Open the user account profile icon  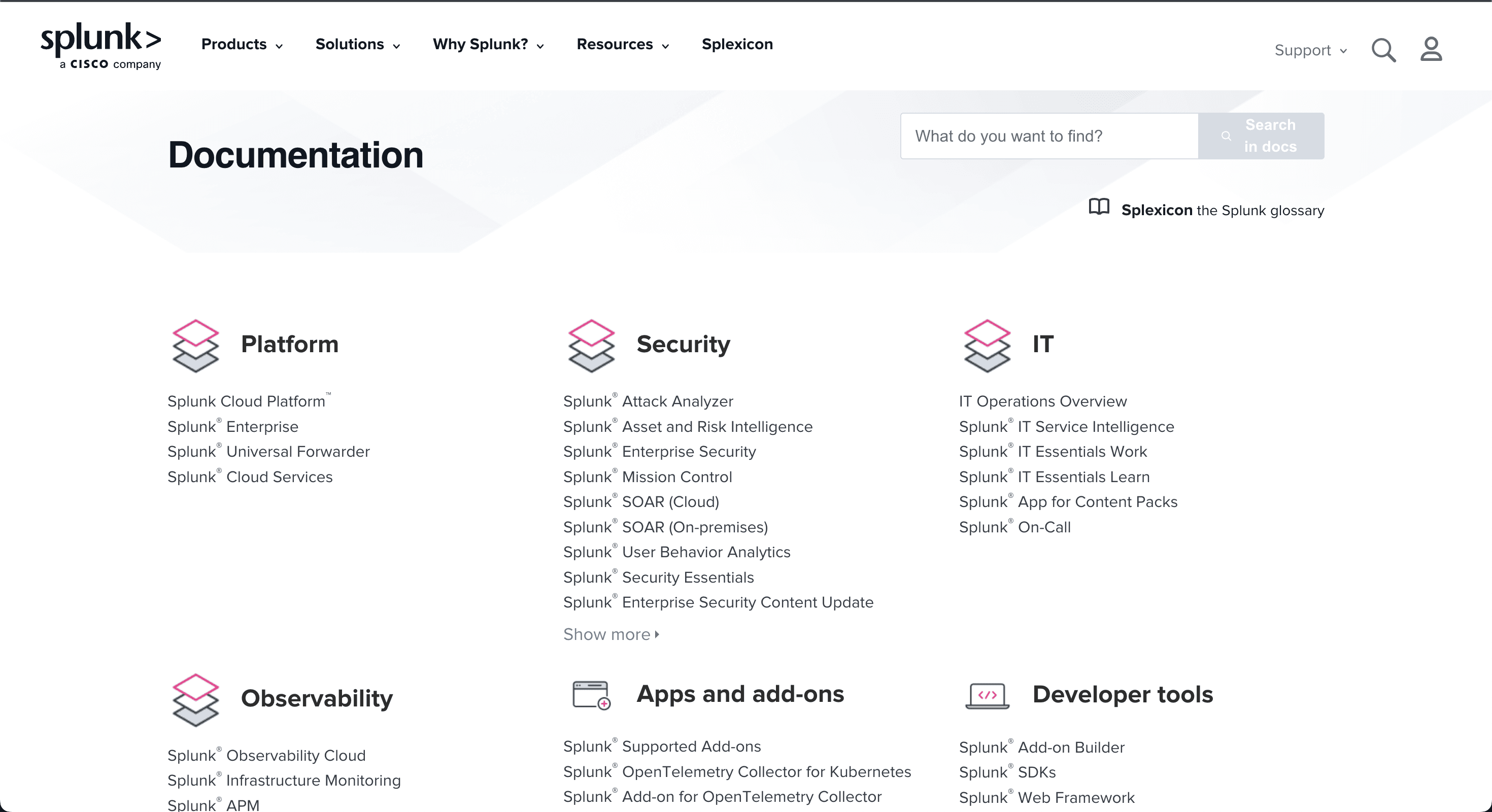[x=1431, y=49]
